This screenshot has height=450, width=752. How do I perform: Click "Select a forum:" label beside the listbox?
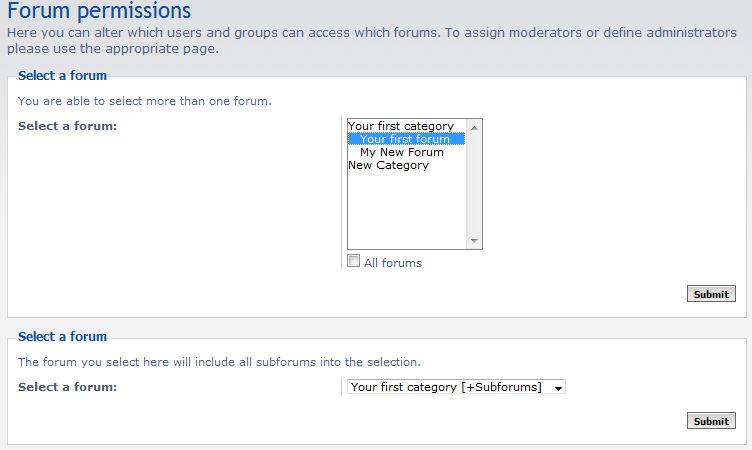67,126
